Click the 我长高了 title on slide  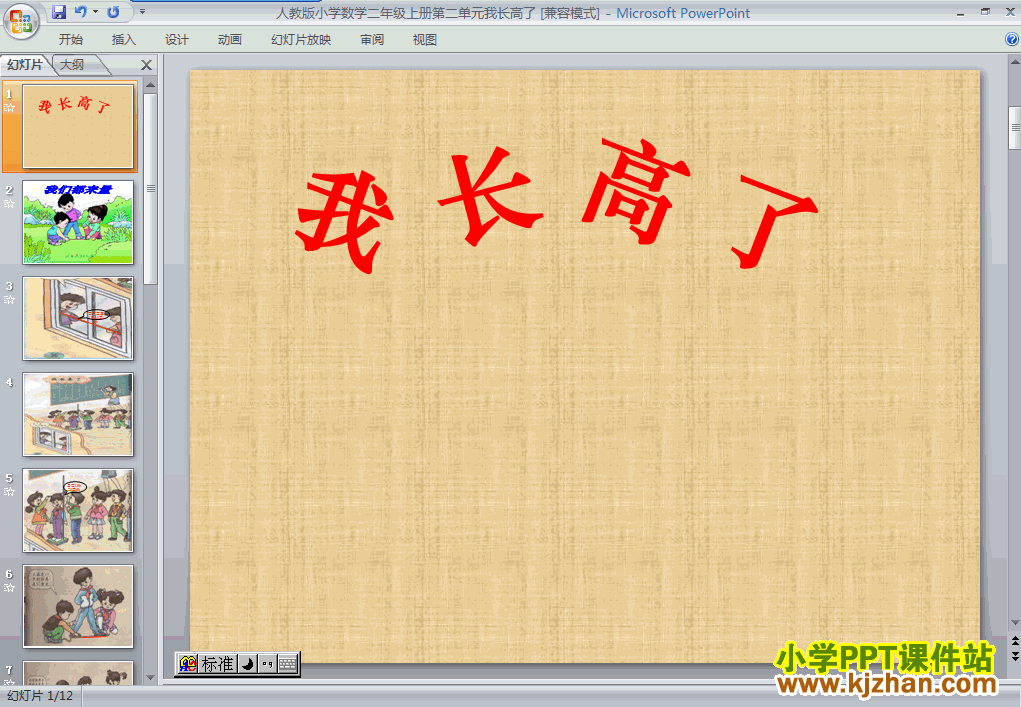[x=557, y=206]
